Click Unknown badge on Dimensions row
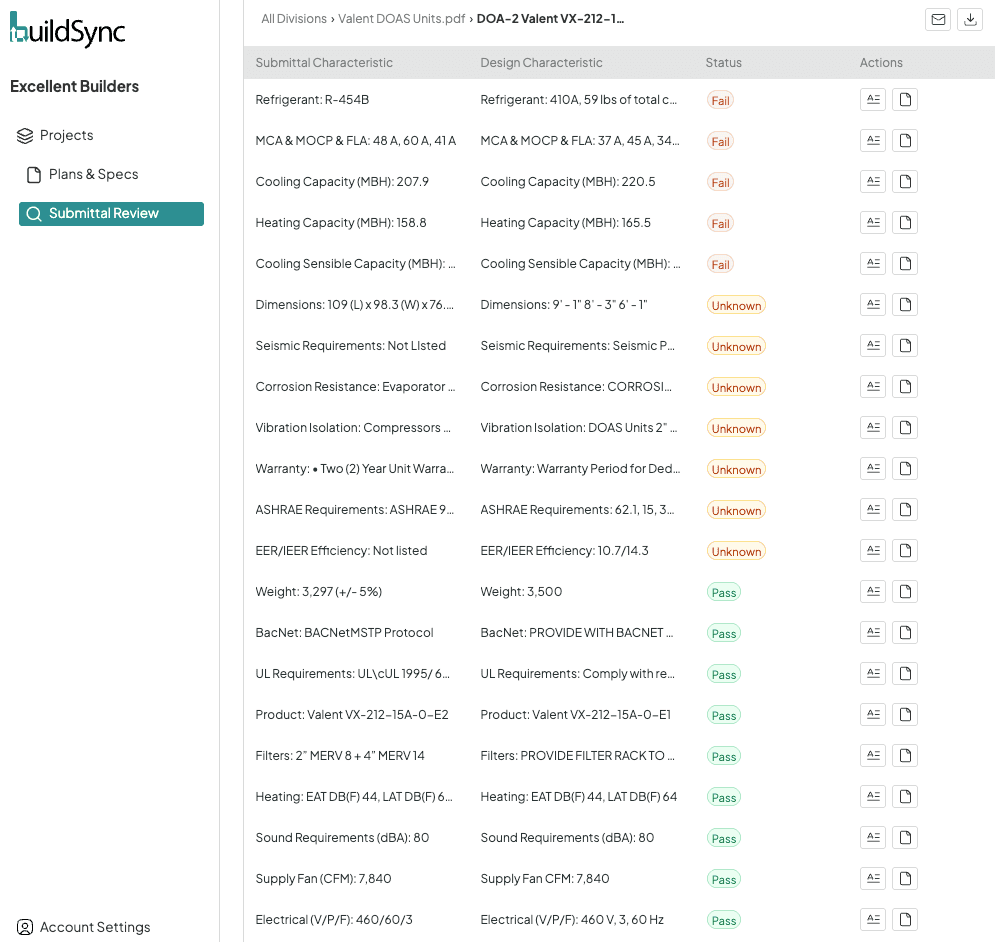This screenshot has height=942, width=995. point(736,305)
